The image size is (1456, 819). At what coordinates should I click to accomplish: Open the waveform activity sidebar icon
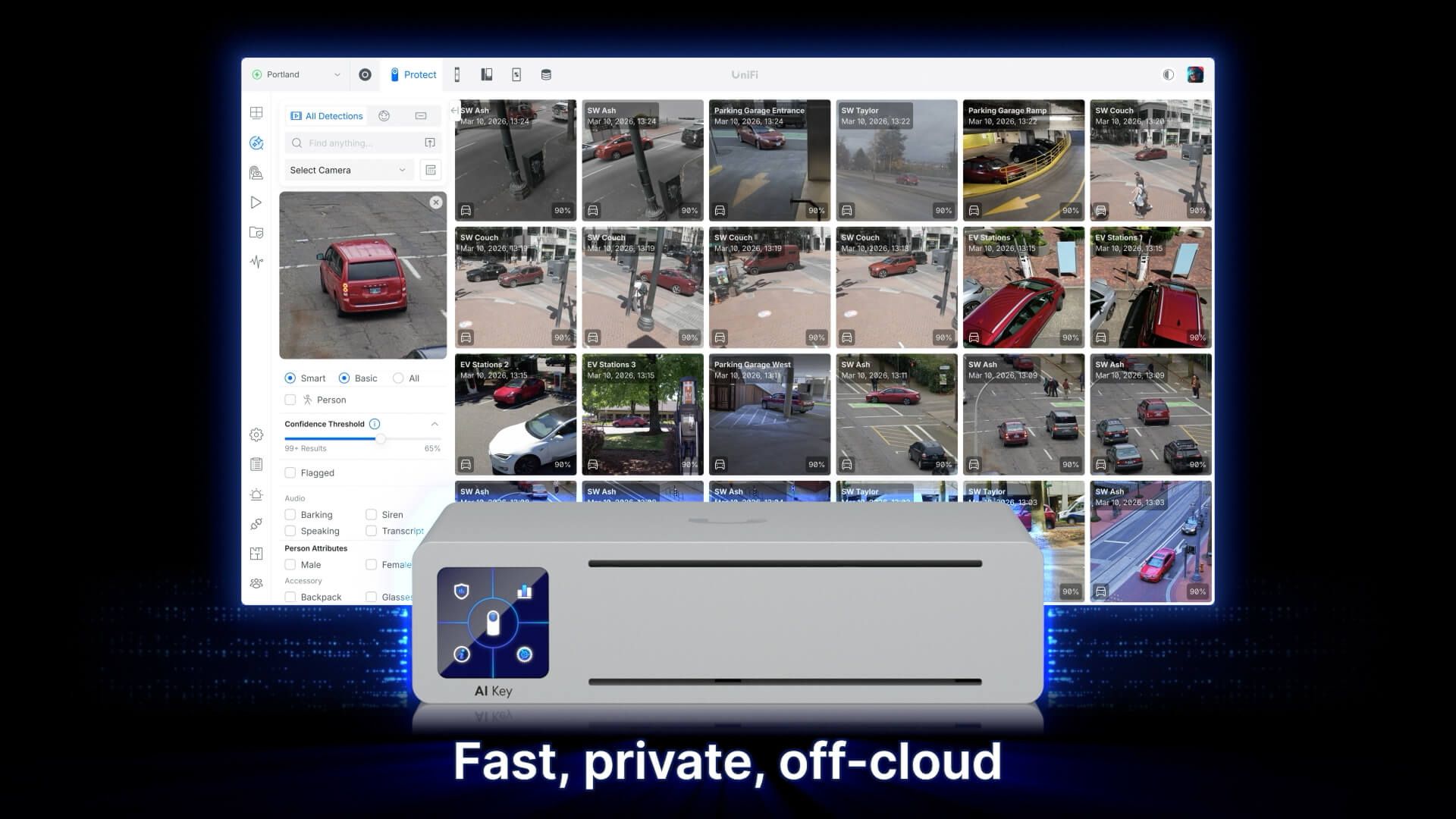256,262
